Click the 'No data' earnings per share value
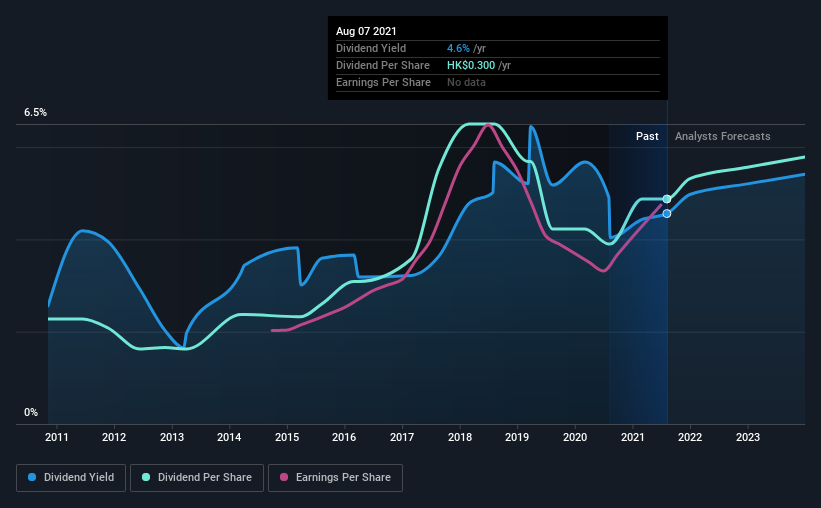The height and width of the screenshot is (508, 821). [x=466, y=82]
